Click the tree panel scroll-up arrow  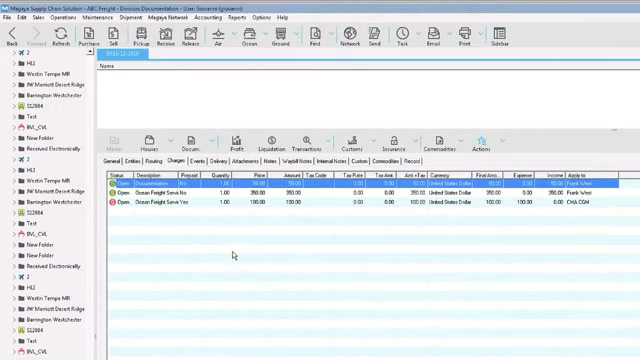tap(90, 51)
